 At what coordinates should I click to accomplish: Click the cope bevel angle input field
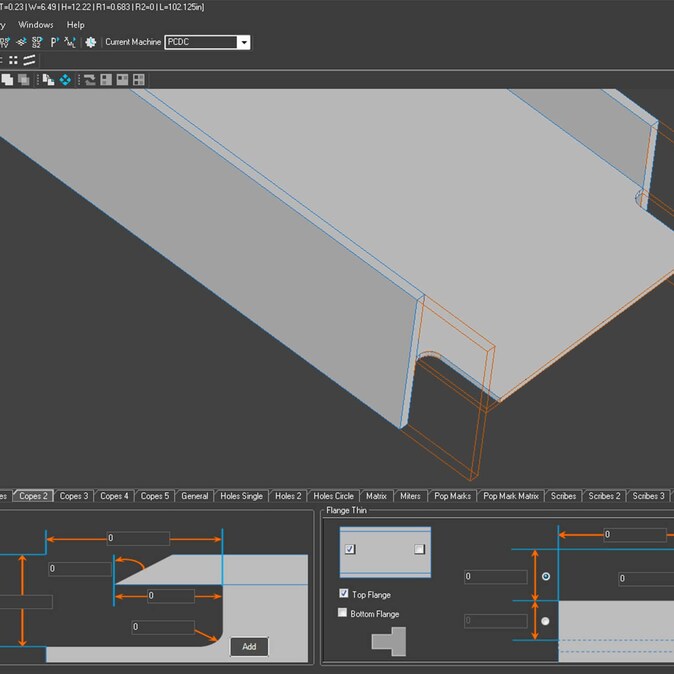coord(80,569)
